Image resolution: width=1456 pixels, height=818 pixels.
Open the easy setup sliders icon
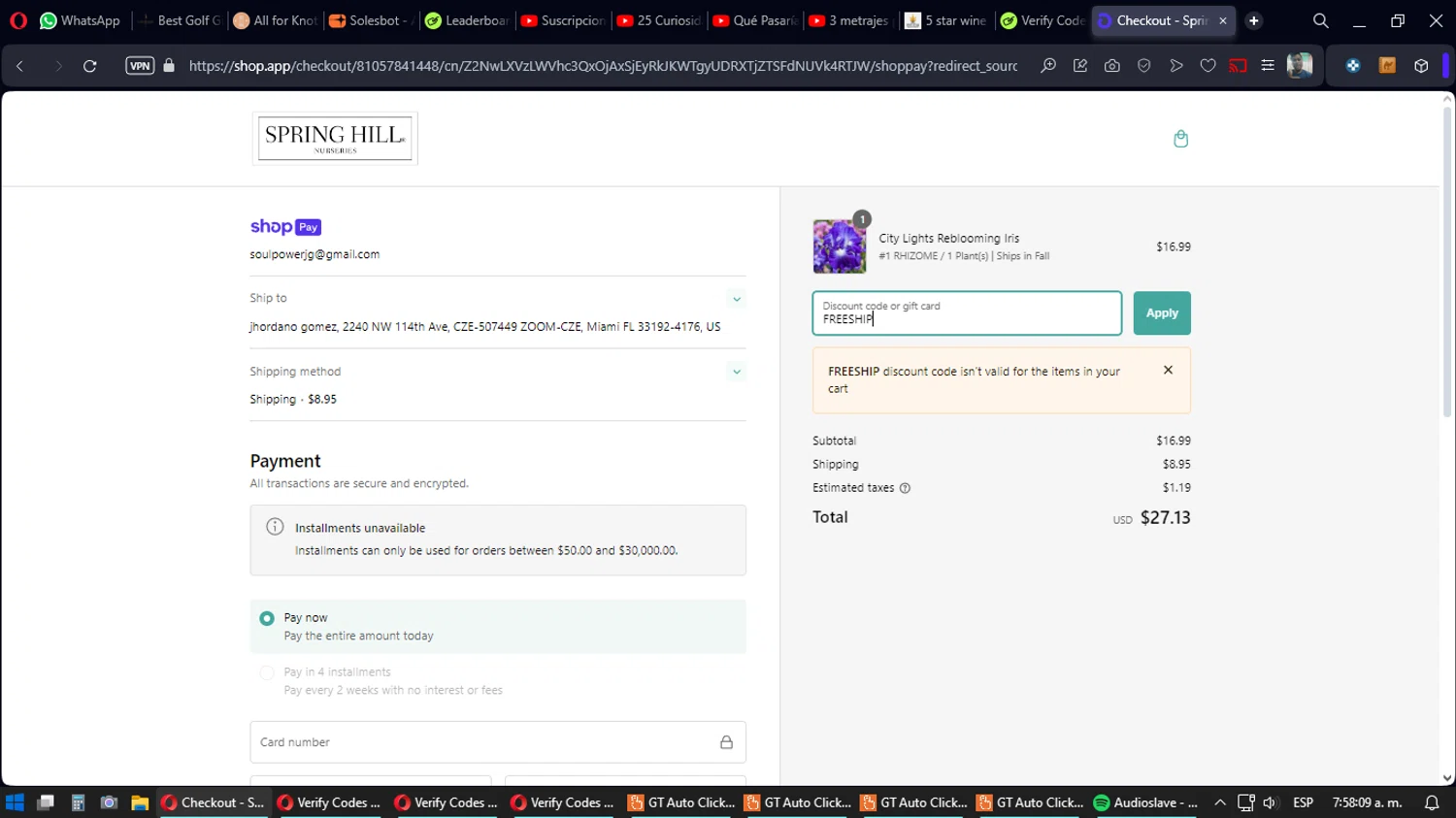pos(1268,66)
